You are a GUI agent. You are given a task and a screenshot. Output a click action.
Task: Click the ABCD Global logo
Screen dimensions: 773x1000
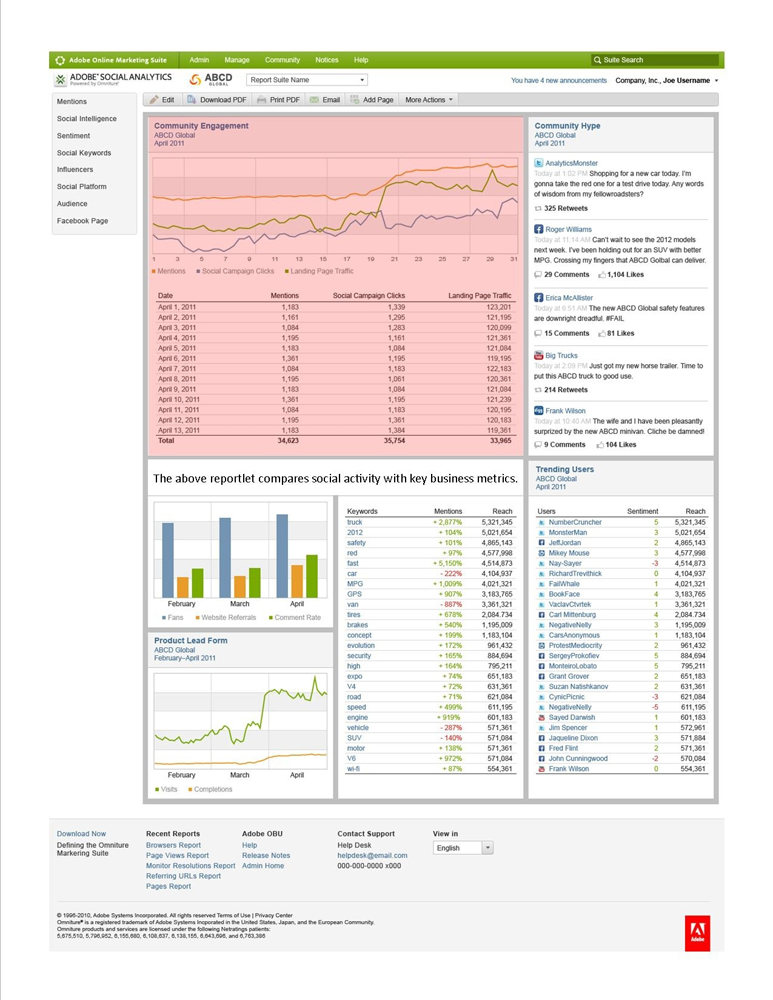click(x=210, y=79)
